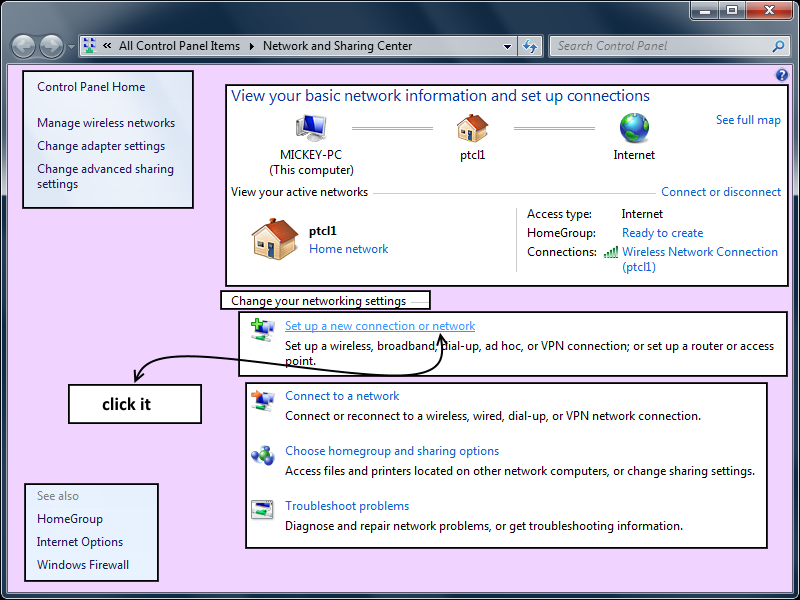Image resolution: width=800 pixels, height=600 pixels.
Task: Click the Troubleshoot problems icon
Action: [263, 510]
